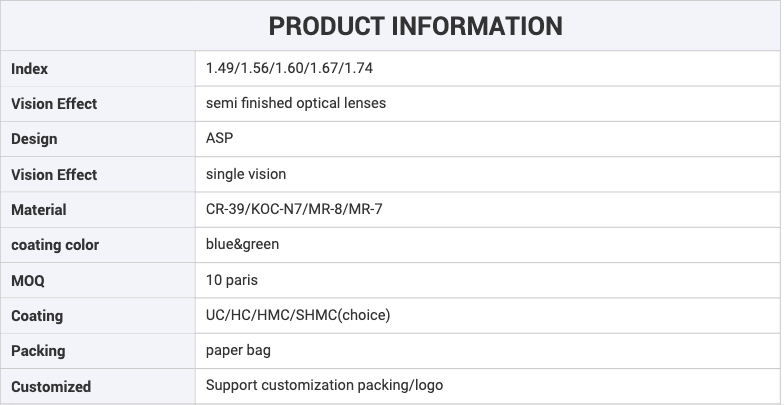The height and width of the screenshot is (405, 784).
Task: Click the coating color row label
Action: pos(55,245)
